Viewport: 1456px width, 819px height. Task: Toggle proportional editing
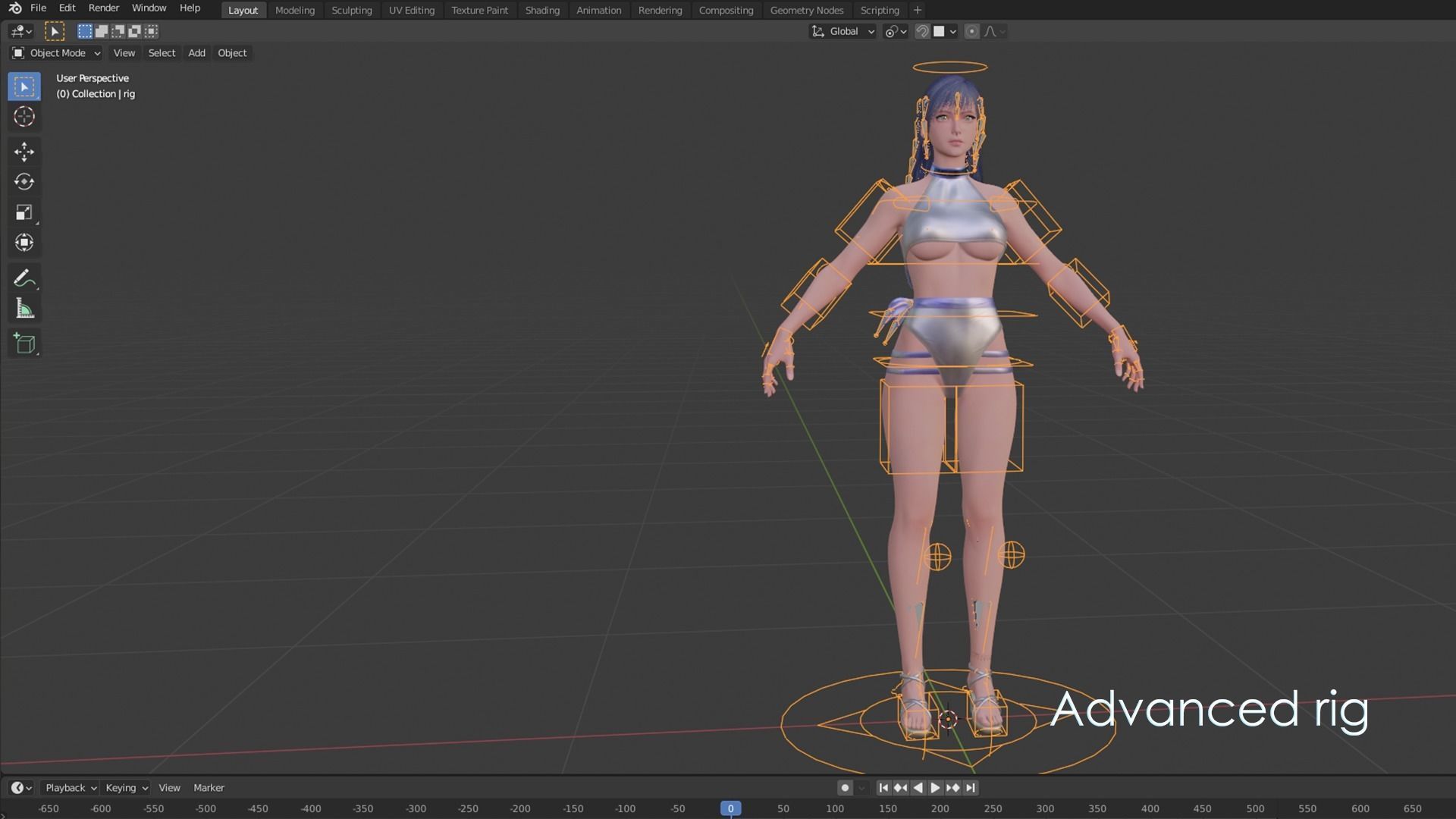[971, 31]
